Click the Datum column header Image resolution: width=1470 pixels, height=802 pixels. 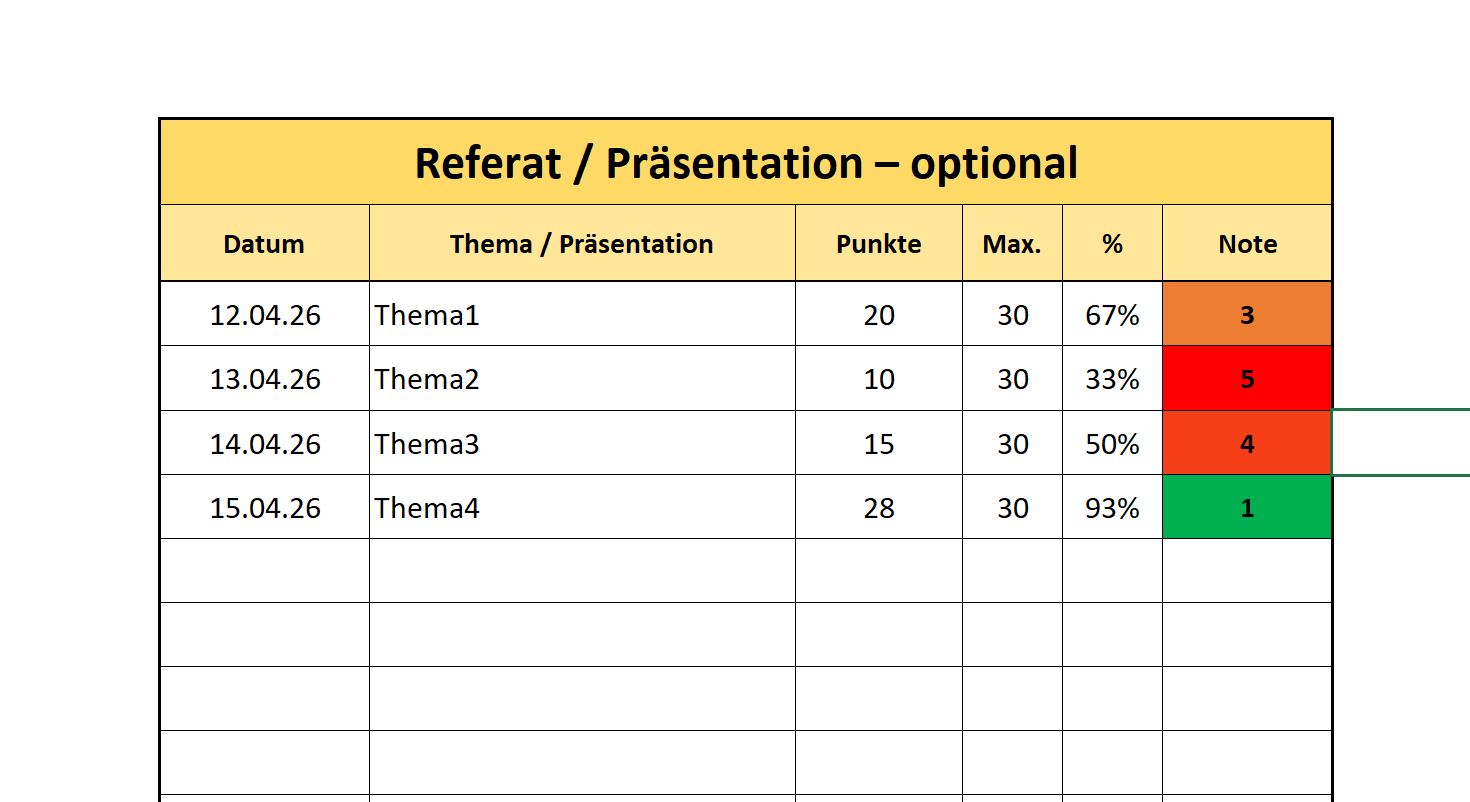point(265,243)
